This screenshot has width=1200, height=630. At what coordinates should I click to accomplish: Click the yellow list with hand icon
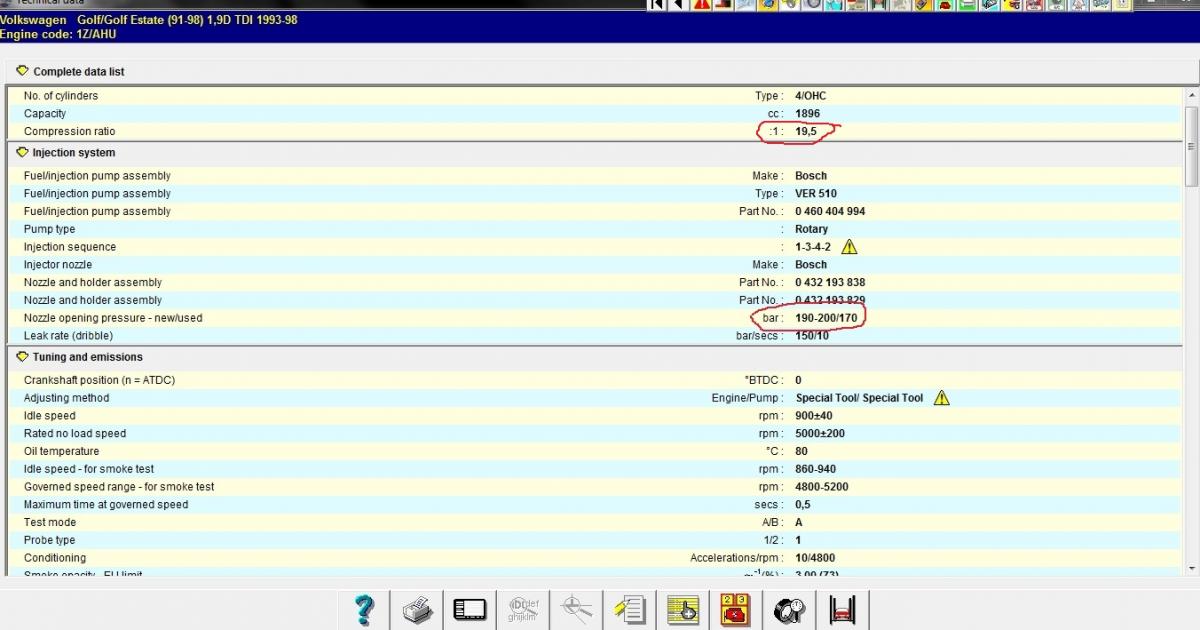tap(683, 609)
